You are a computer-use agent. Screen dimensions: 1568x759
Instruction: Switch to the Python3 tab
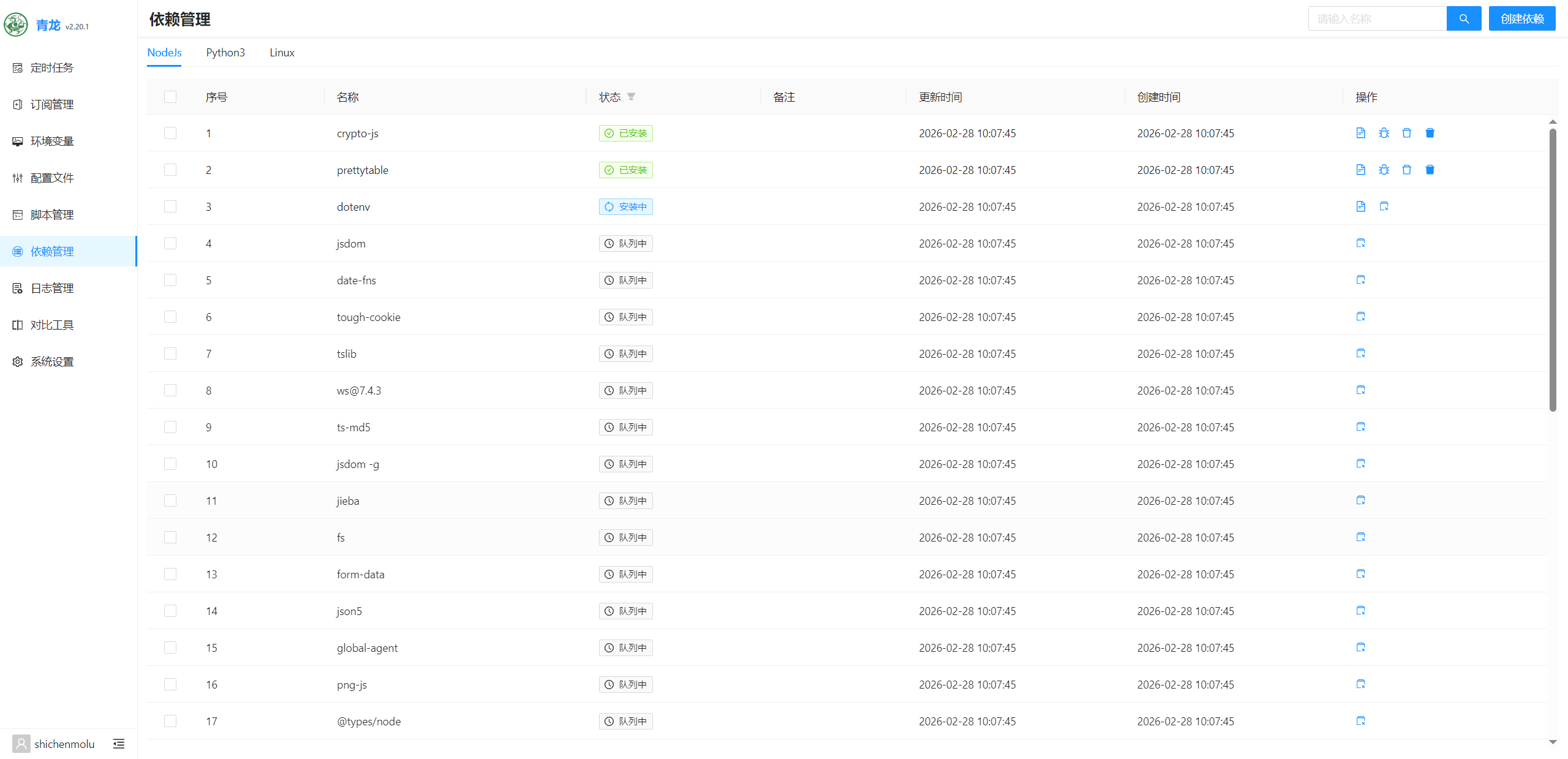225,53
